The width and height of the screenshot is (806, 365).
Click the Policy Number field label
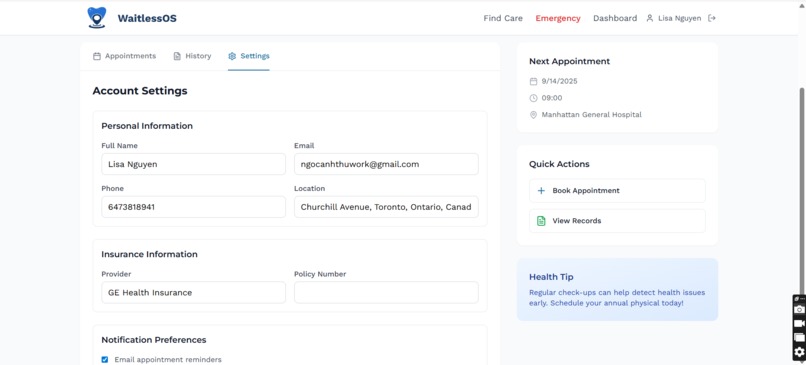click(320, 275)
